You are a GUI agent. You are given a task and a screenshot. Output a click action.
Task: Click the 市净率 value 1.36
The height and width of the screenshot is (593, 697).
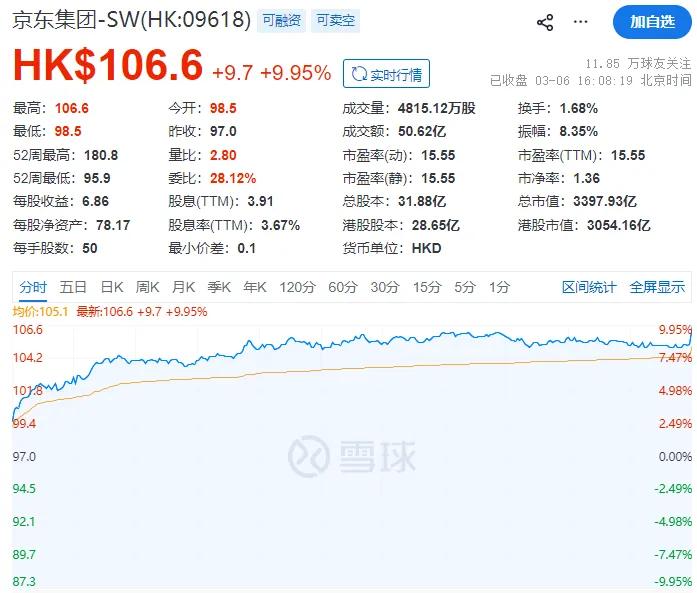click(586, 178)
